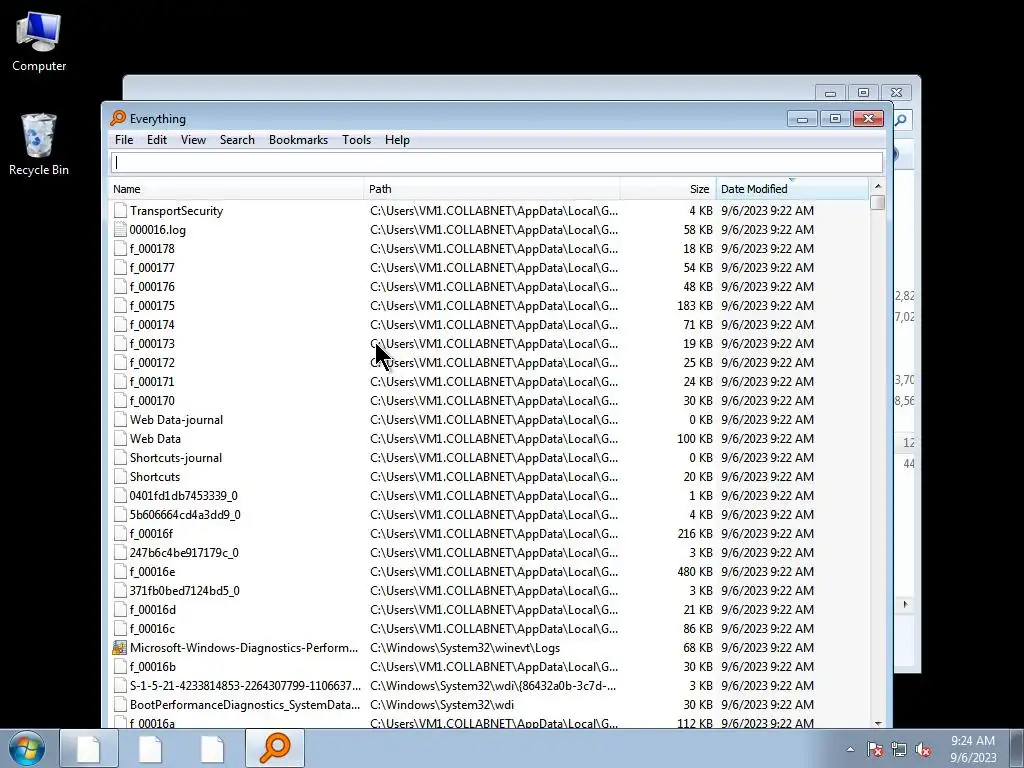The image size is (1024, 768).
Task: Click the muted volume tray icon
Action: [x=923, y=749]
